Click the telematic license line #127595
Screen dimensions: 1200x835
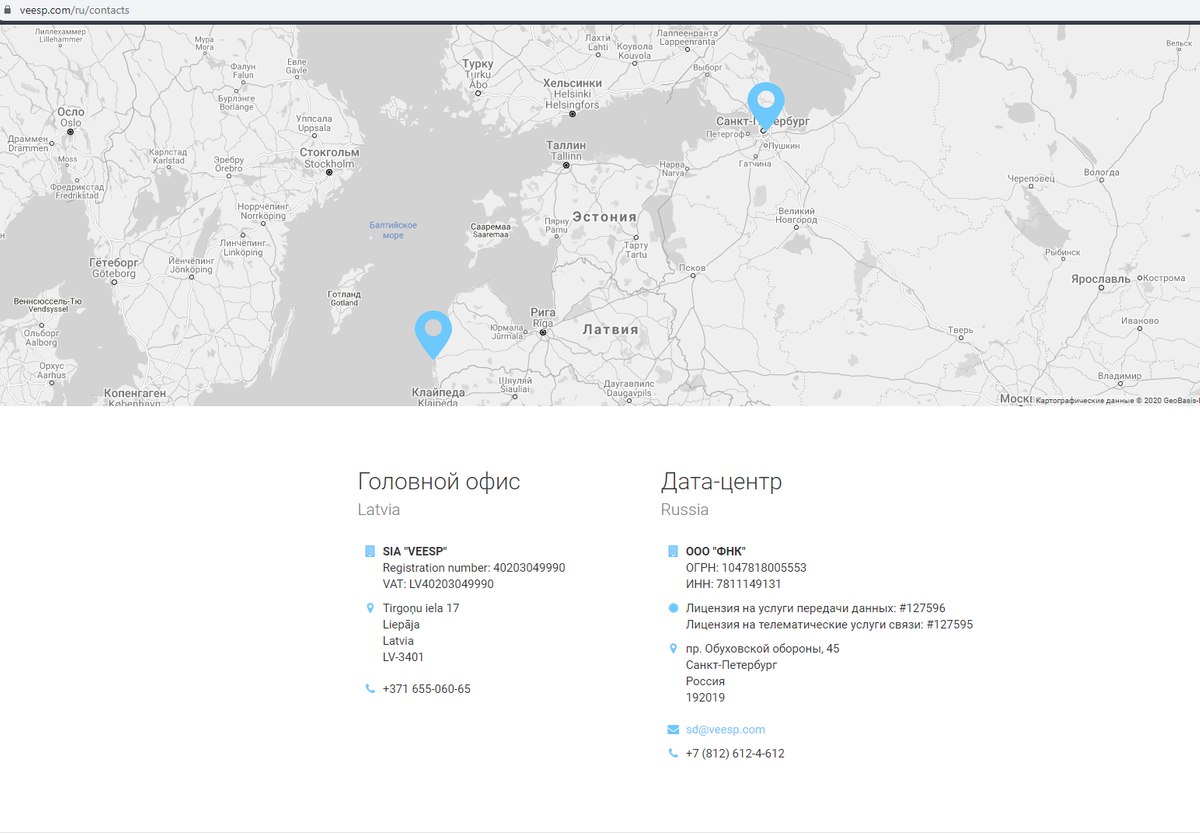point(829,625)
